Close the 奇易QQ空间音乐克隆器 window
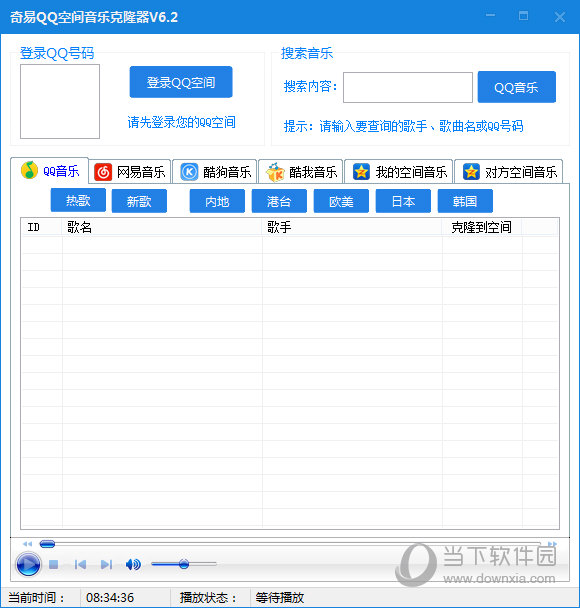Viewport: 580px width, 608px height. pyautogui.click(x=559, y=17)
